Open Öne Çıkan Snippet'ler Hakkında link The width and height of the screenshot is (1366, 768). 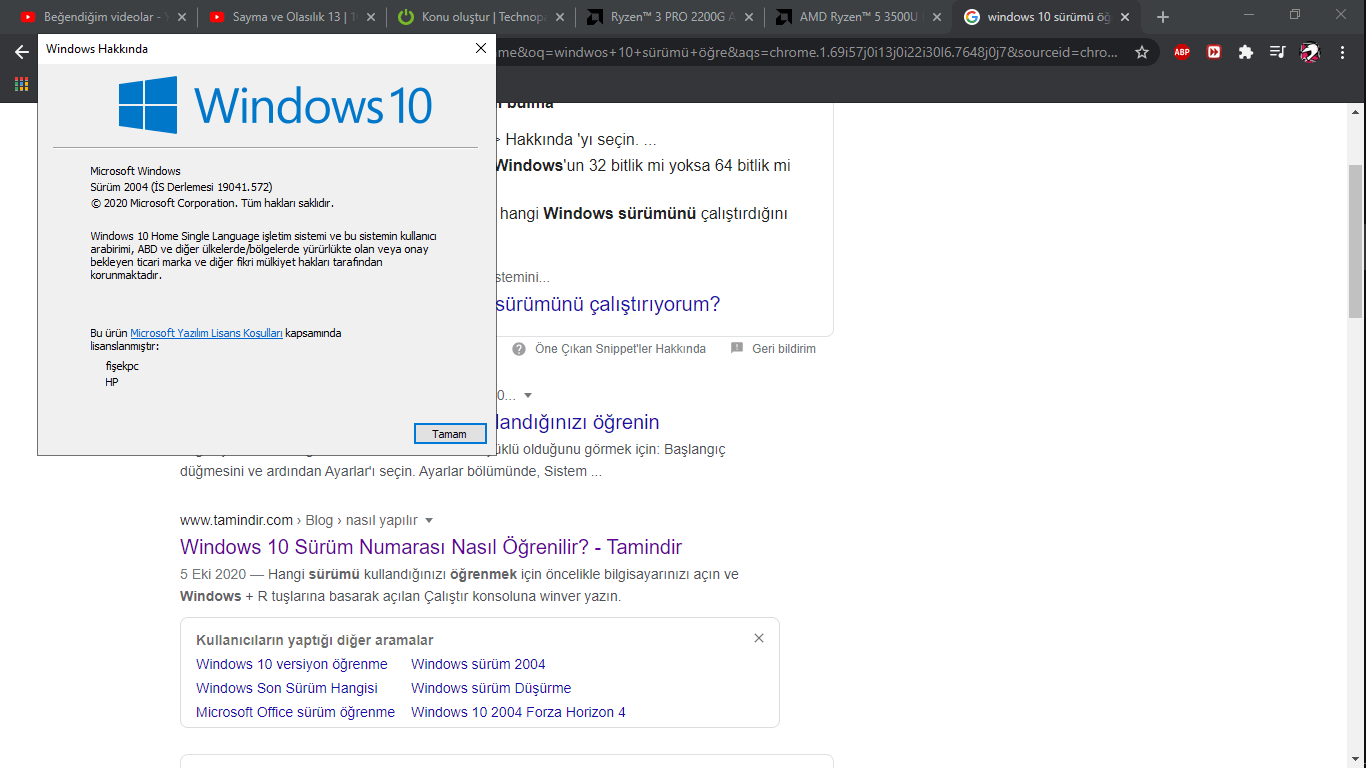click(621, 349)
